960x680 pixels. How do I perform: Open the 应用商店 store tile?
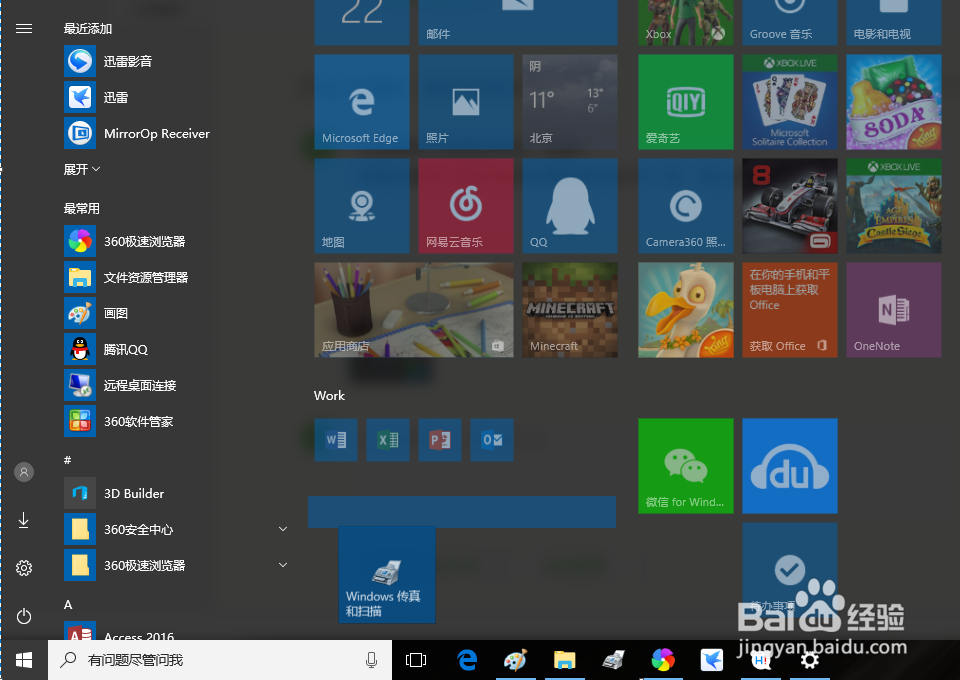(413, 309)
